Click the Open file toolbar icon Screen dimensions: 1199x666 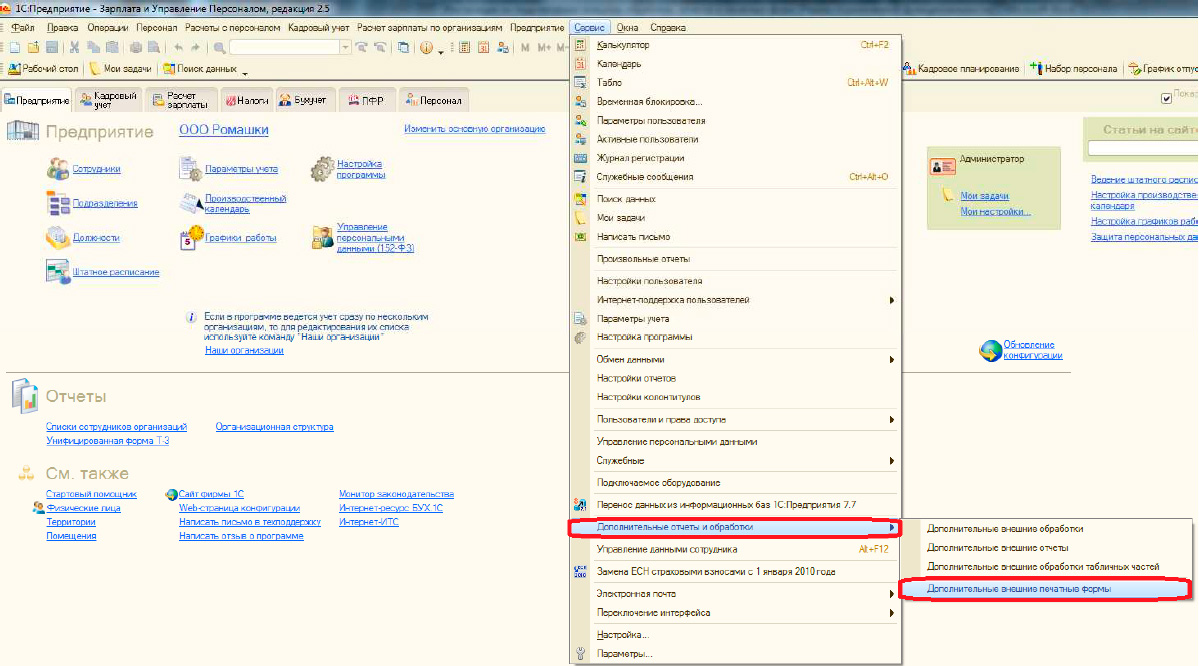tap(34, 47)
